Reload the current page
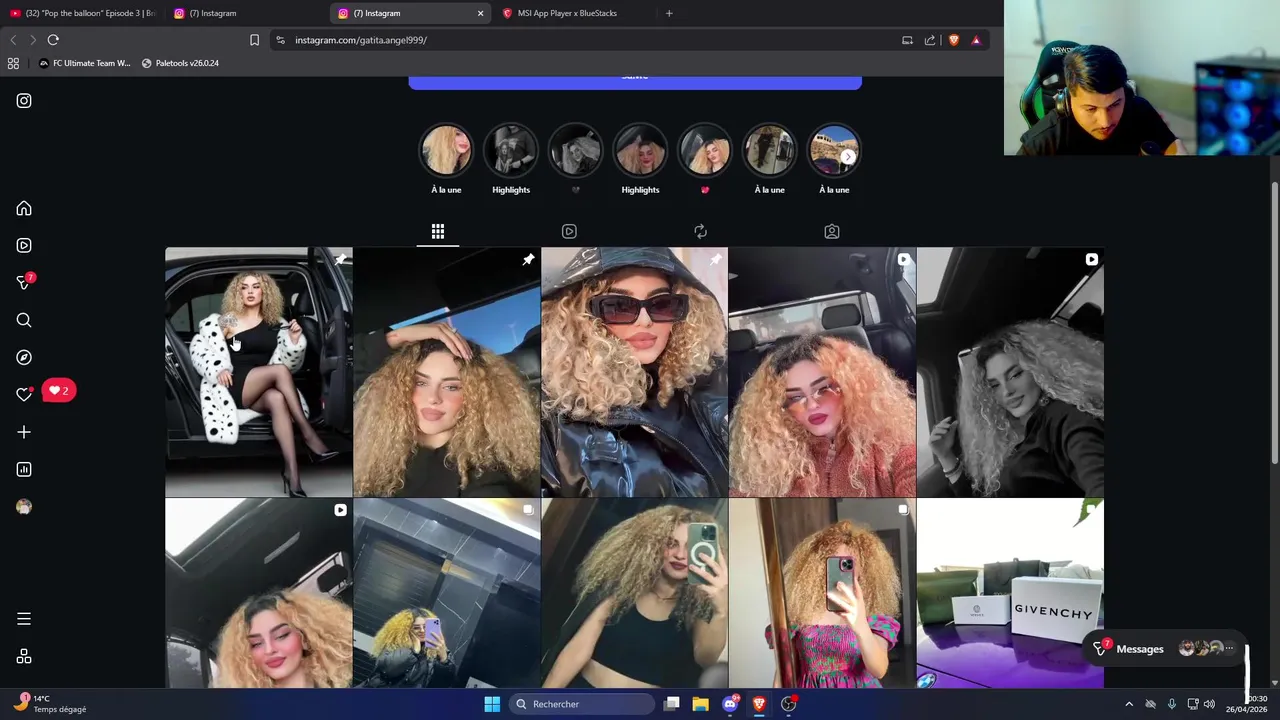 [x=53, y=40]
